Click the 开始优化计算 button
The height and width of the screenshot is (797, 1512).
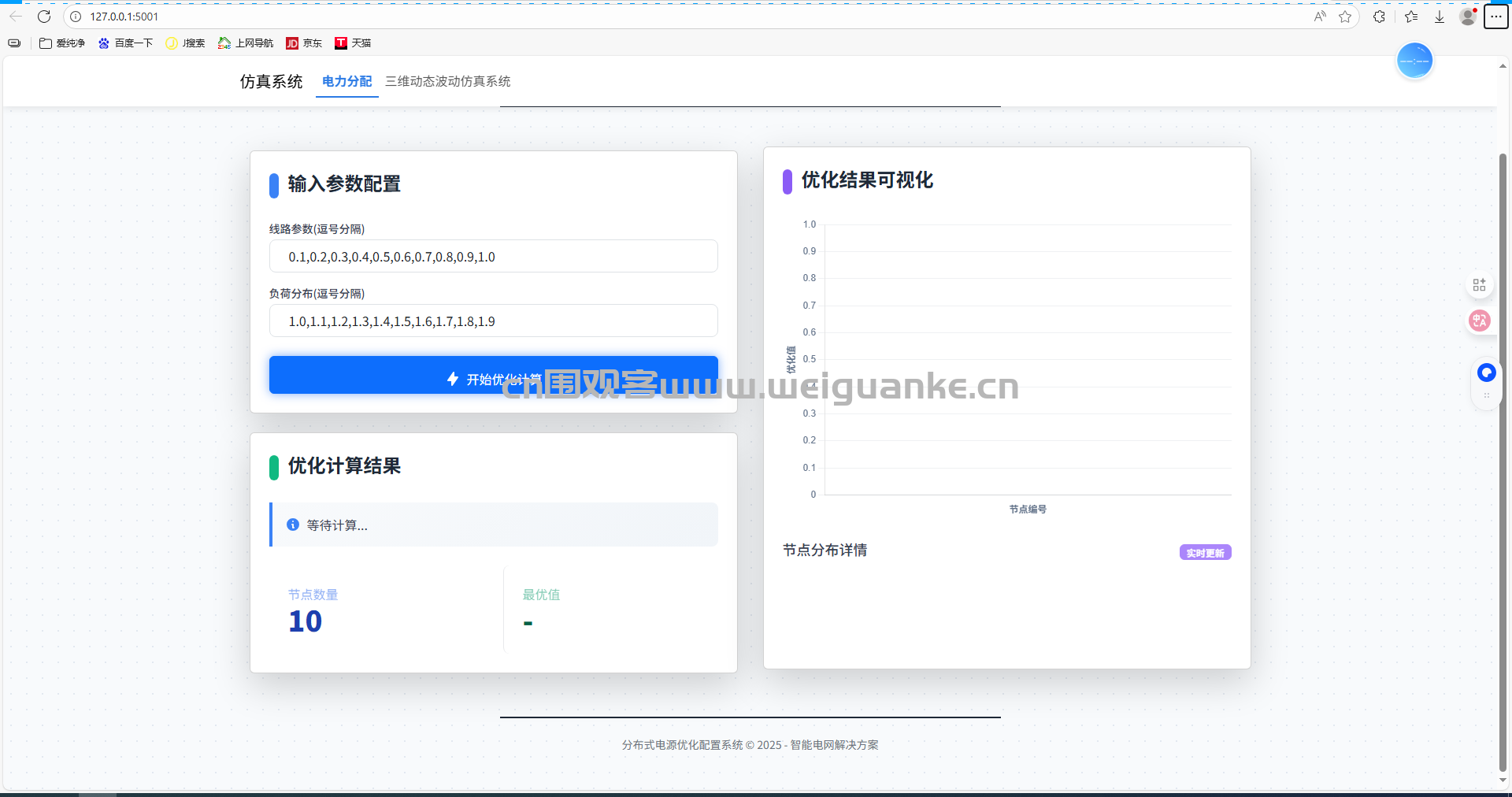(493, 376)
